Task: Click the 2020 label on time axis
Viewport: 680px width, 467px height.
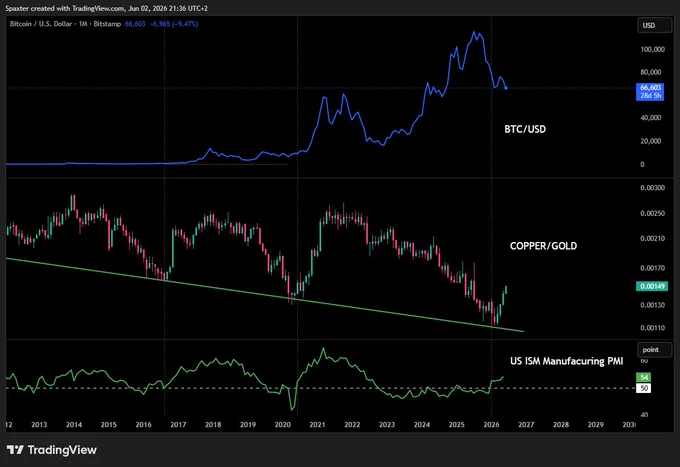Action: (x=282, y=425)
